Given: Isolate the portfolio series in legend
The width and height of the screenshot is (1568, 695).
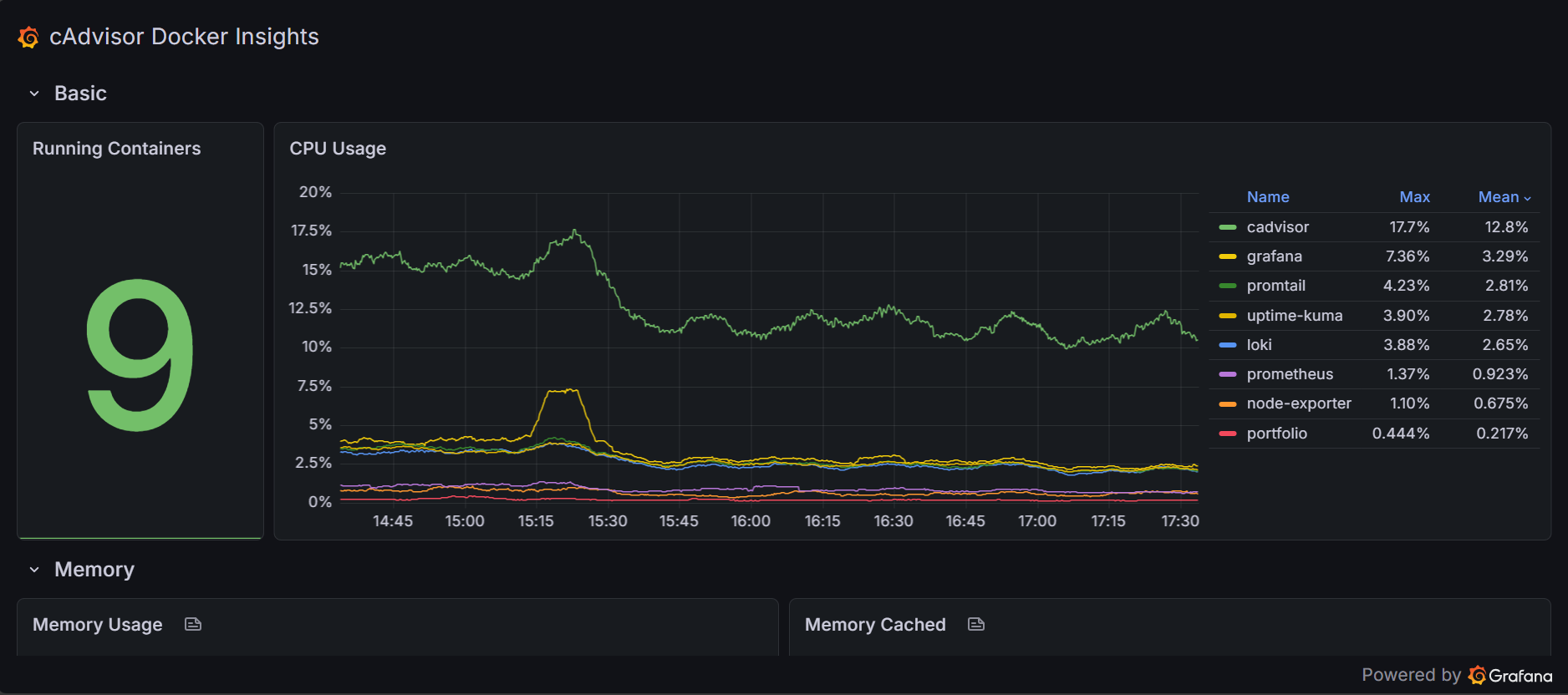Looking at the screenshot, I should pyautogui.click(x=1277, y=434).
